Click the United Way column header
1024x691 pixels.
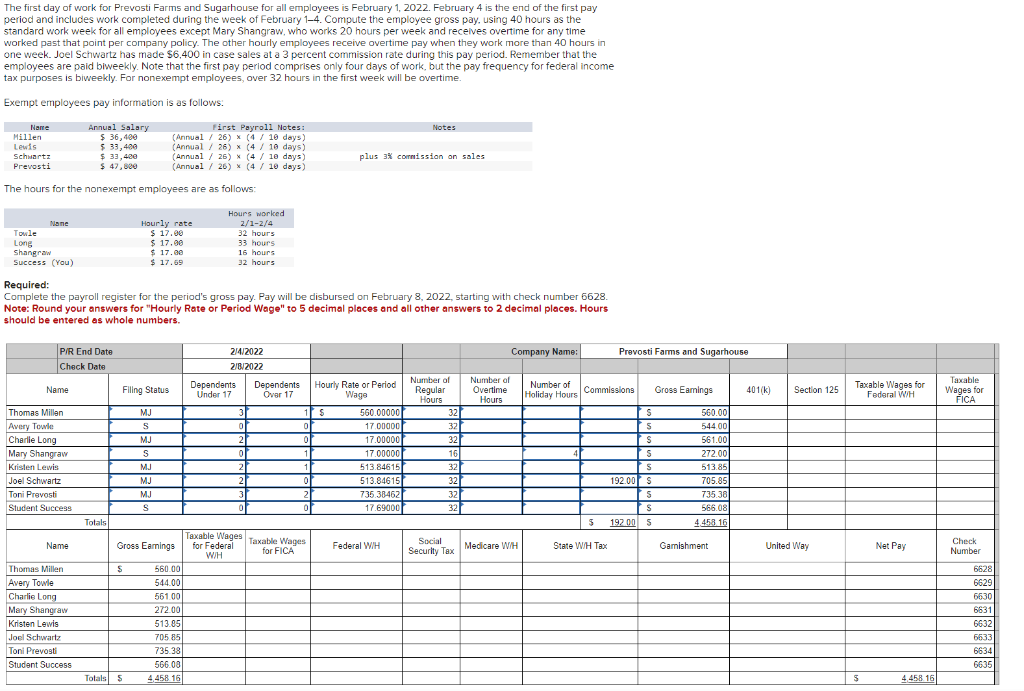787,546
